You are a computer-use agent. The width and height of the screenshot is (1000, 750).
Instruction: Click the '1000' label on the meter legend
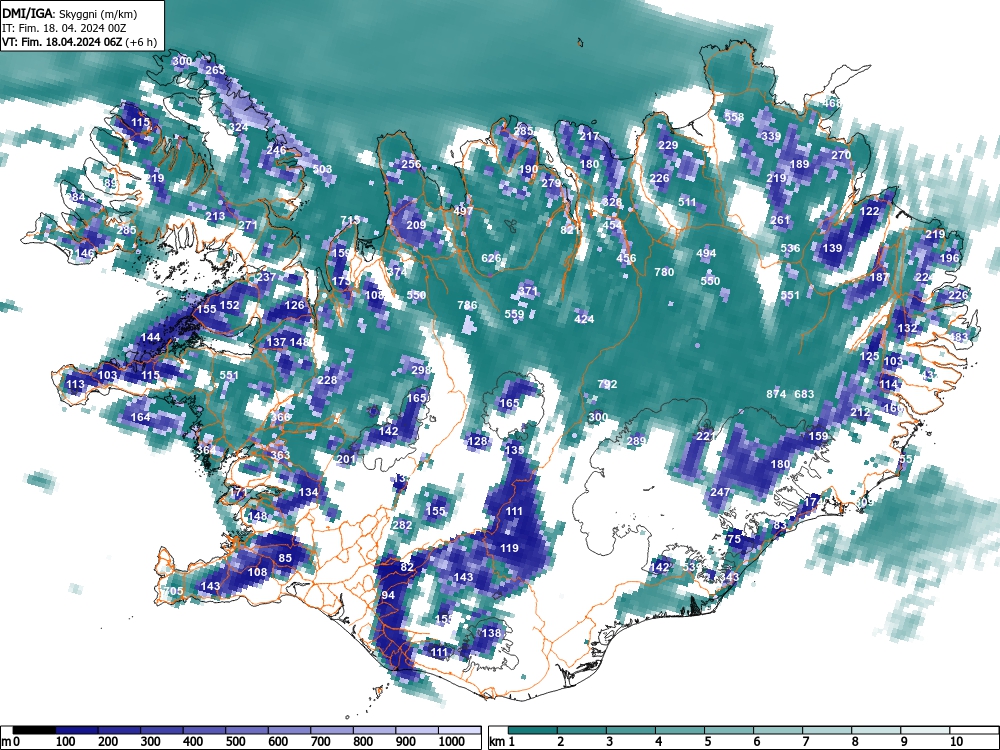tap(452, 742)
